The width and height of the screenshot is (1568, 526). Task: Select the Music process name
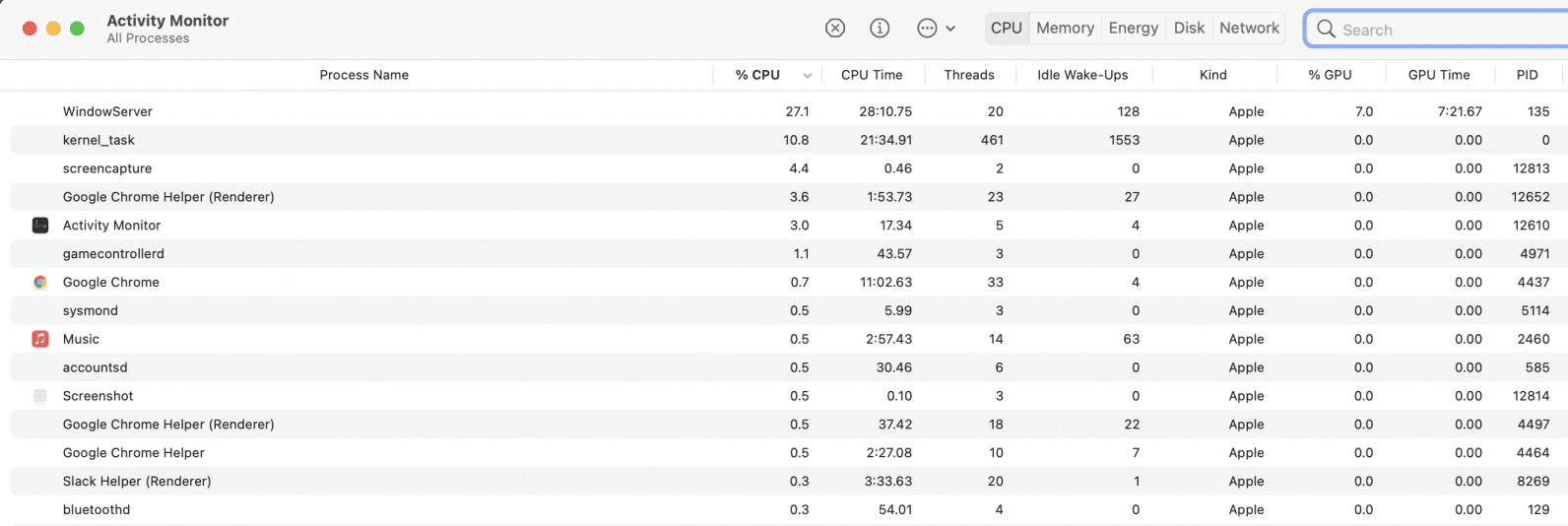click(81, 339)
